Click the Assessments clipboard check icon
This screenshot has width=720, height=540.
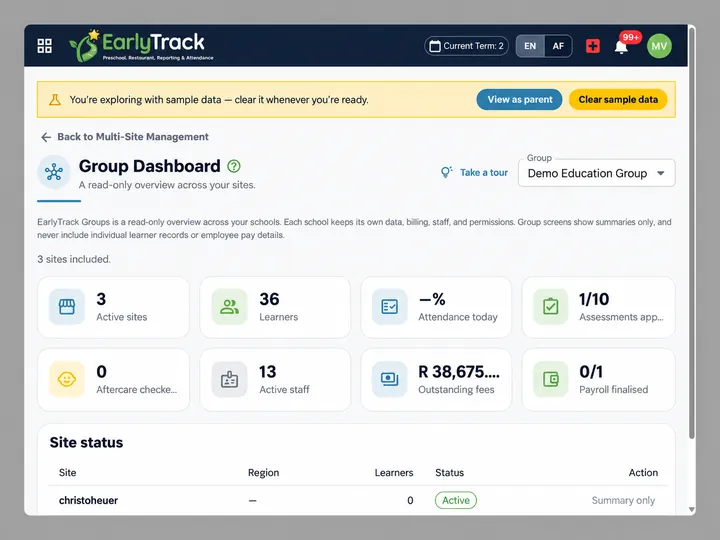[551, 307]
